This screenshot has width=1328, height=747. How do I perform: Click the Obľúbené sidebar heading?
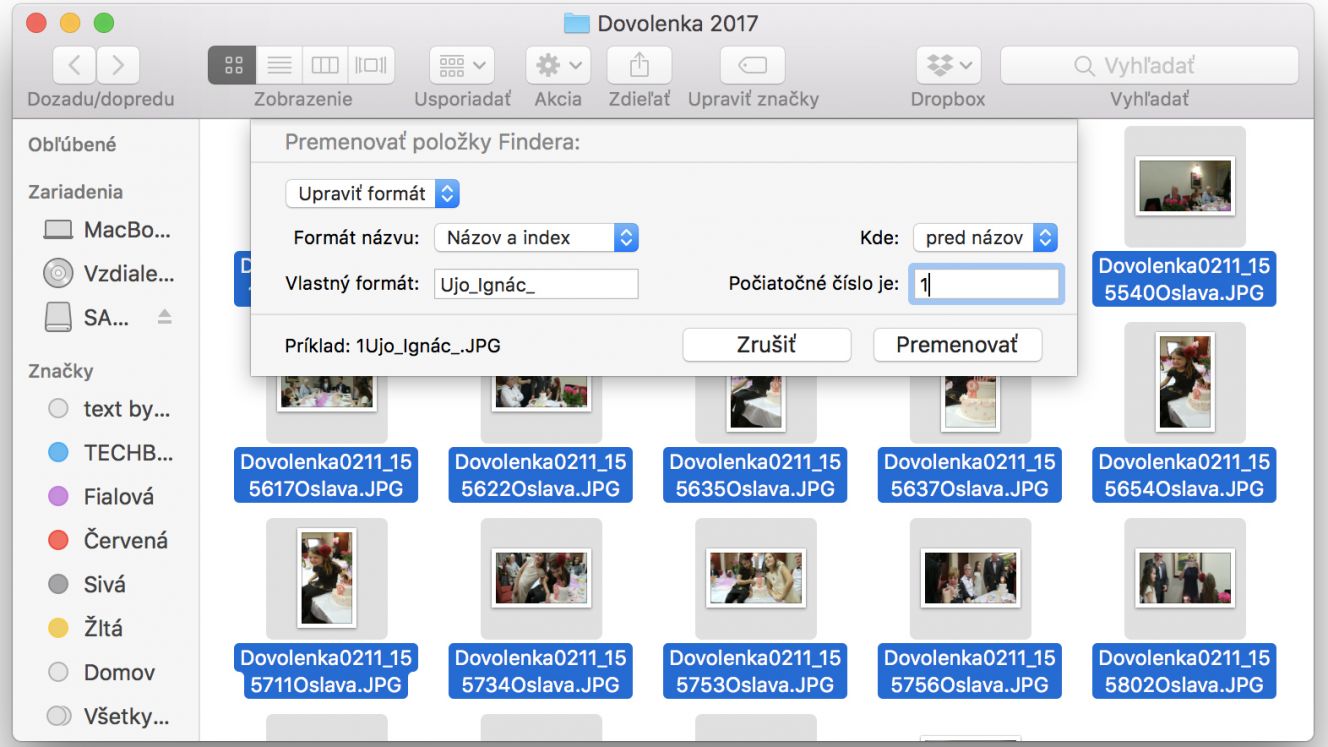(x=72, y=144)
